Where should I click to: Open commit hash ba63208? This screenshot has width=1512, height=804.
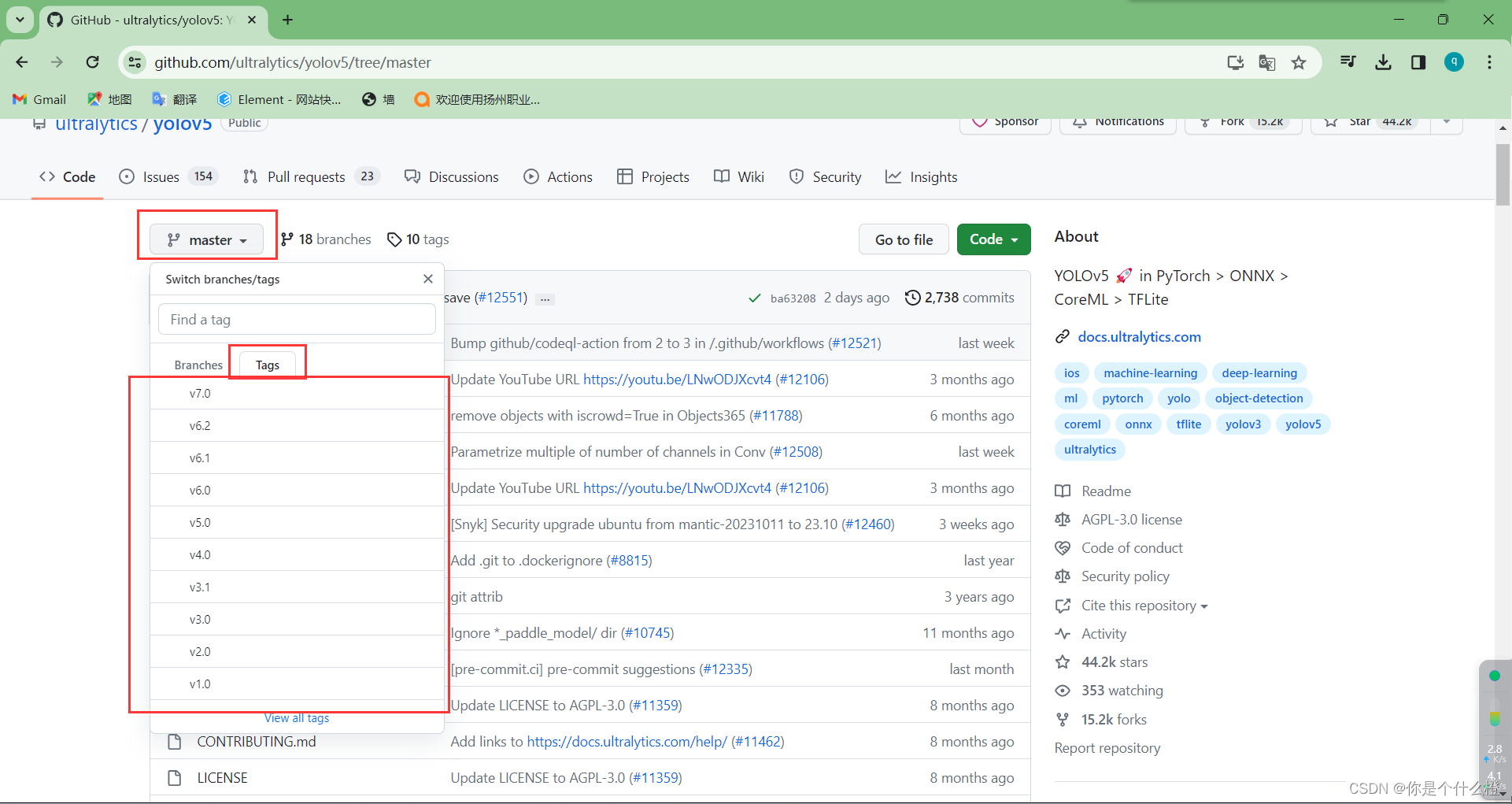click(x=793, y=298)
